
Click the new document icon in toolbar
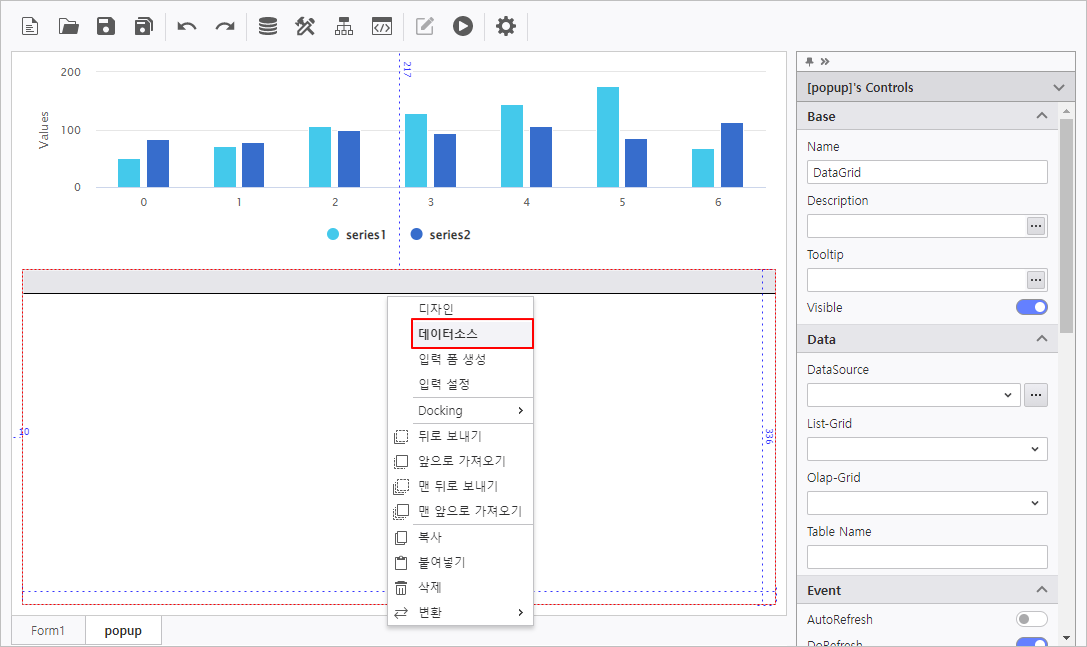30,27
